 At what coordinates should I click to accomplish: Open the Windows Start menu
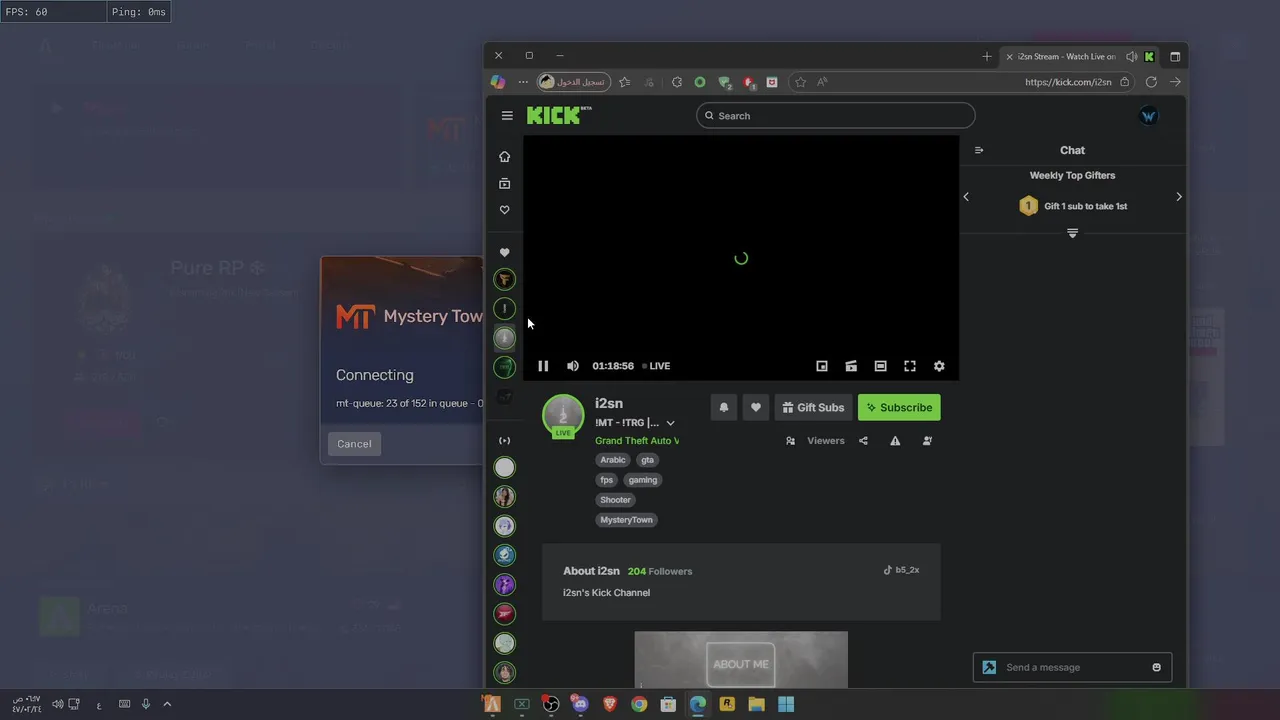click(786, 704)
